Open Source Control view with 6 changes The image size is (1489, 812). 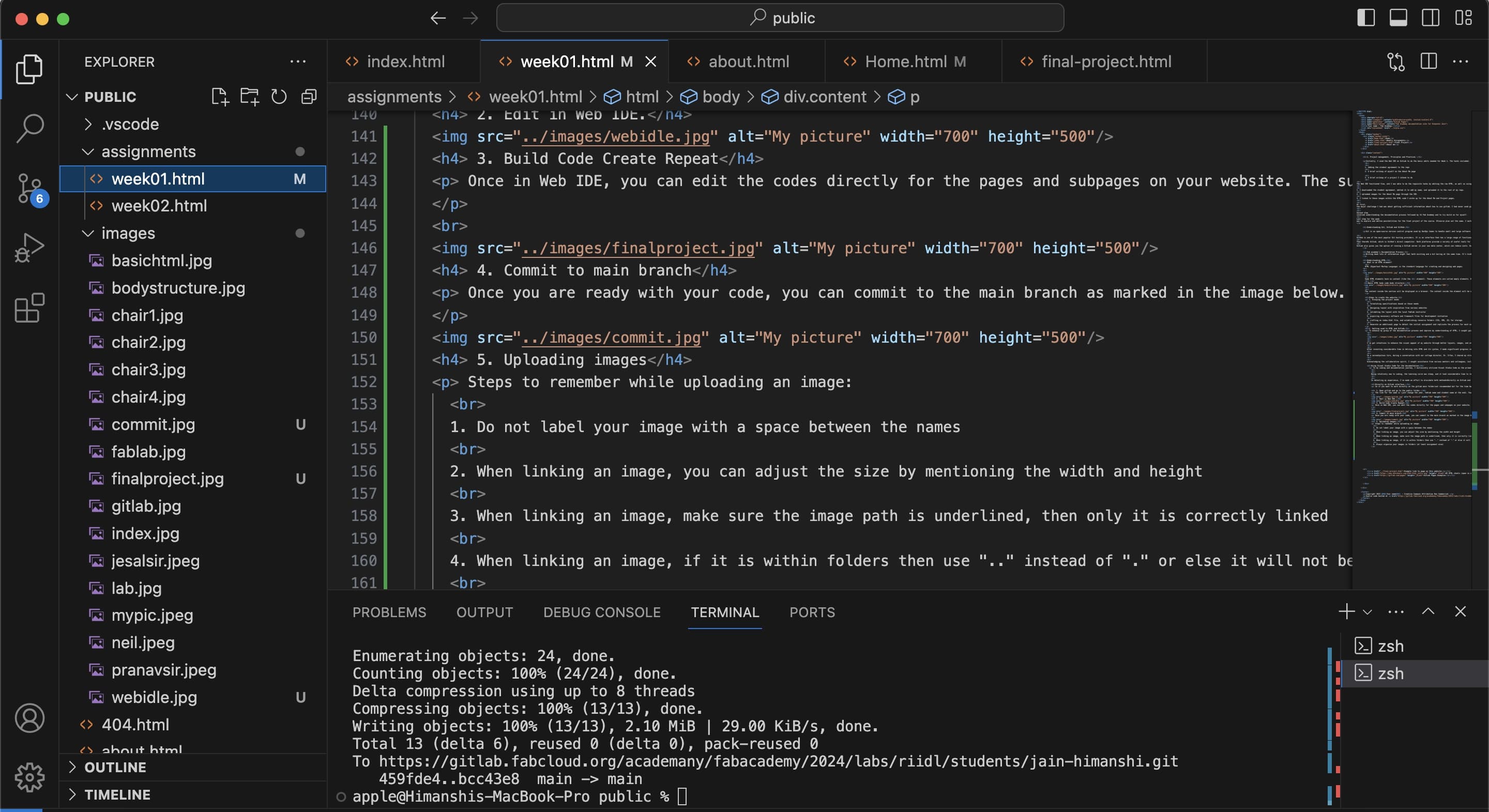[30, 189]
